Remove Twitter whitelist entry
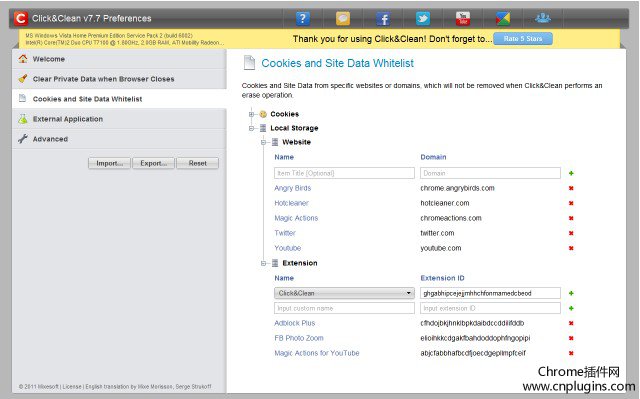This screenshot has width=640, height=399. pos(571,233)
